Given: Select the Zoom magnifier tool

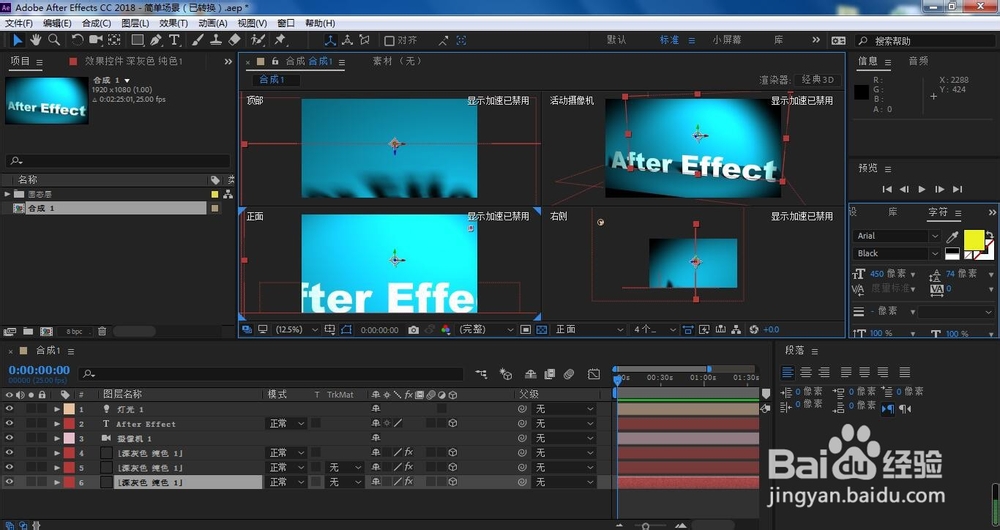Looking at the screenshot, I should point(54,40).
